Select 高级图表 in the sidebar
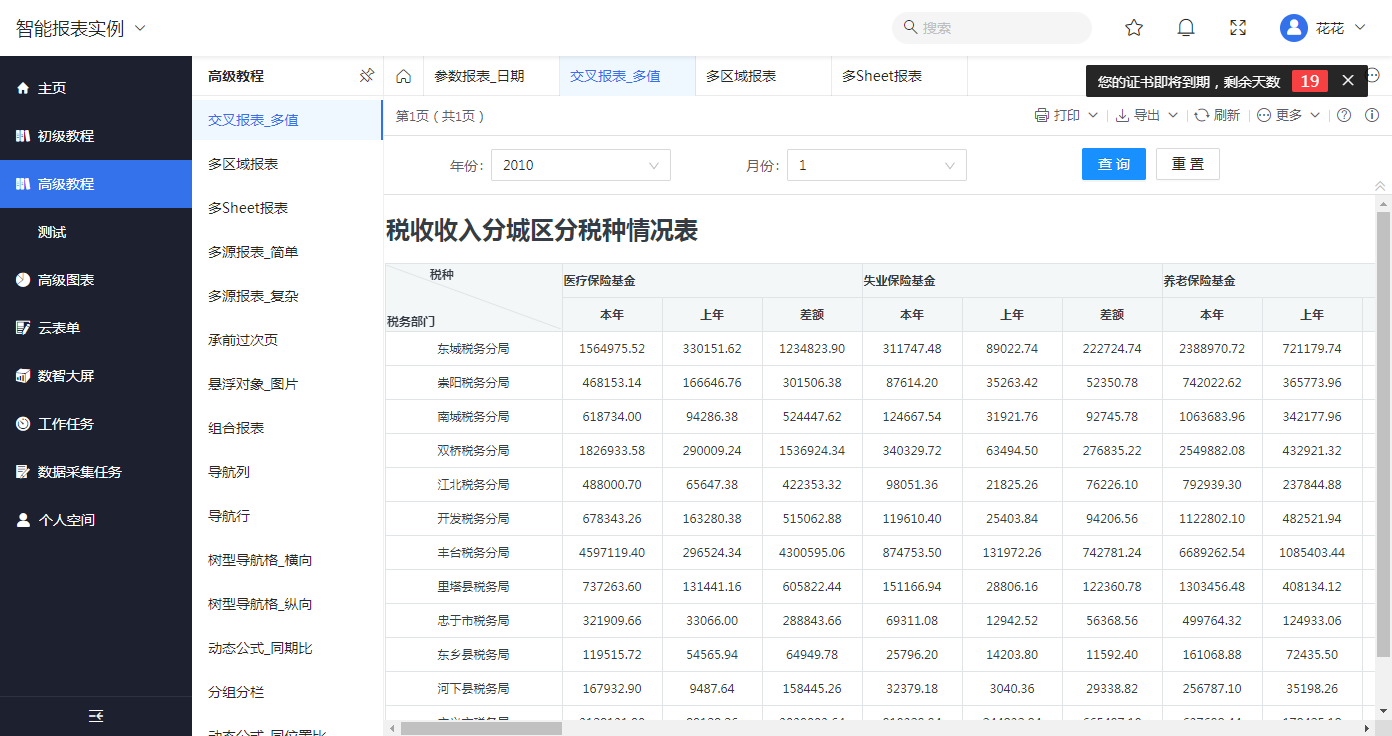 pyautogui.click(x=66, y=280)
